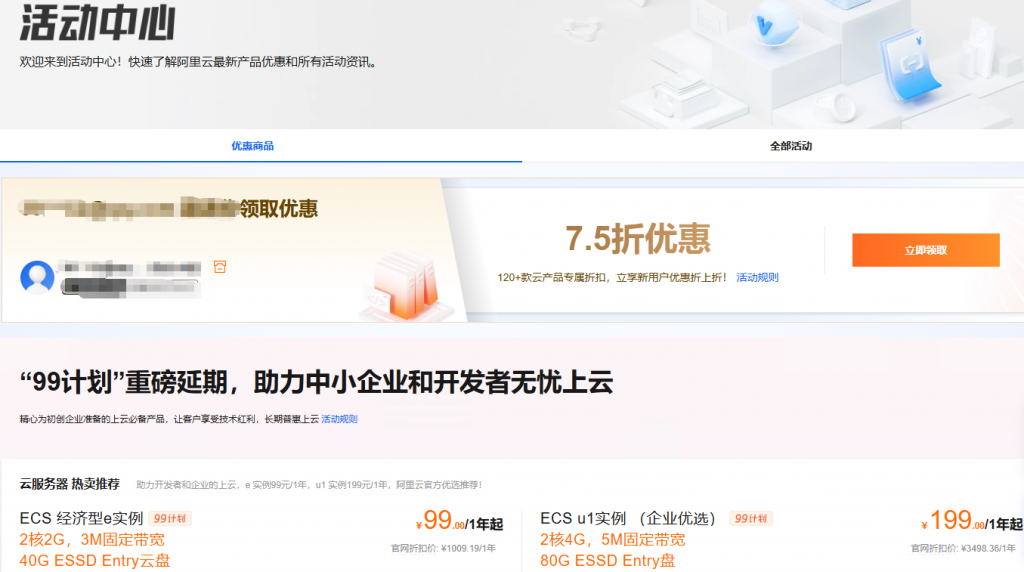The width and height of the screenshot is (1024, 572).
Task: Click the 40G ESSD Entry云盘 spec text
Action: click(x=94, y=560)
